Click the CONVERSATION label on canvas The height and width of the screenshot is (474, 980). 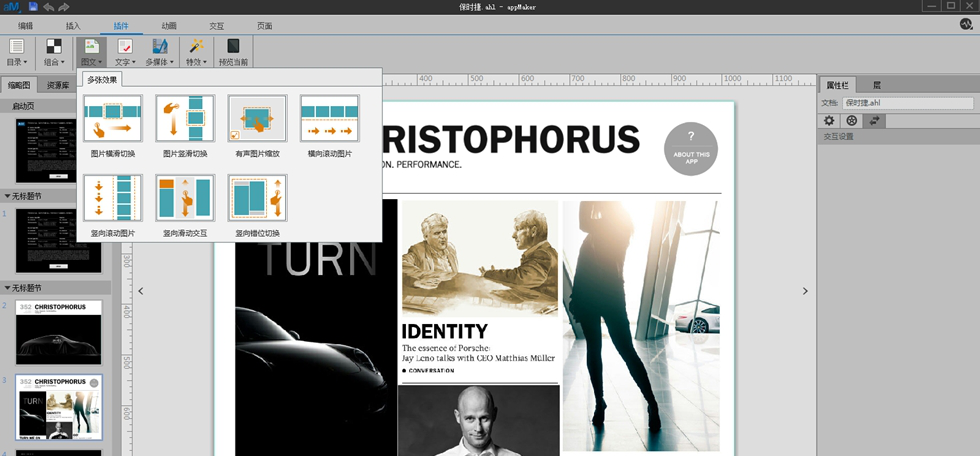coord(431,371)
